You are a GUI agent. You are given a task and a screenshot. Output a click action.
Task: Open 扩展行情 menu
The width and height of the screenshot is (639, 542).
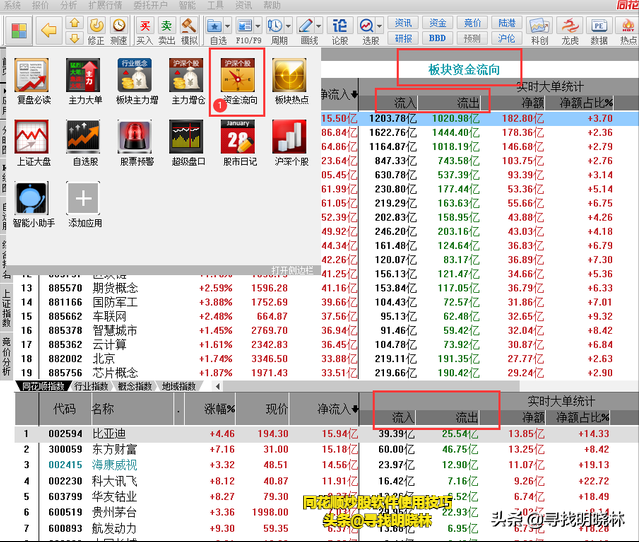click(105, 5)
